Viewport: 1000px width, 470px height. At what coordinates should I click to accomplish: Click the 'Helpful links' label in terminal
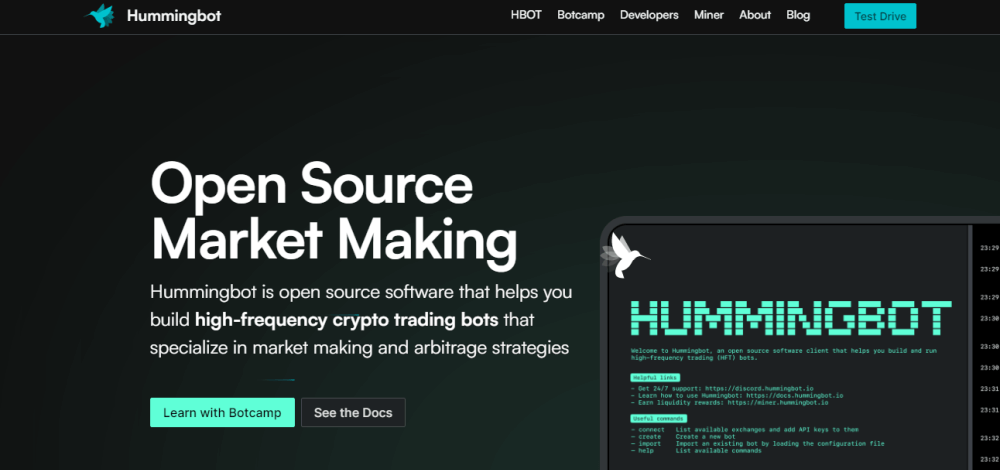point(655,378)
